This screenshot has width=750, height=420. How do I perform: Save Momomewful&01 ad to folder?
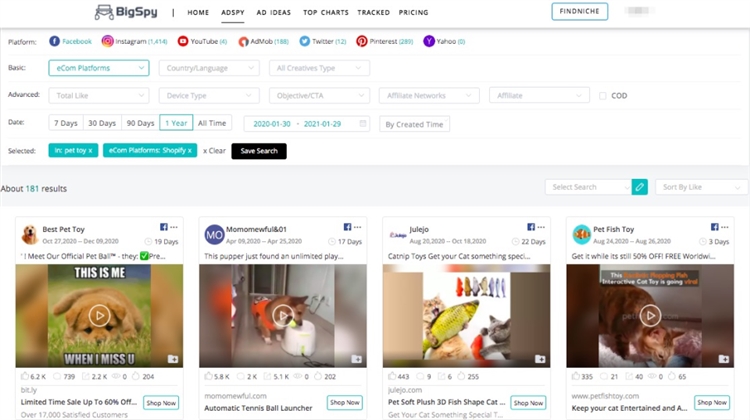tap(356, 359)
